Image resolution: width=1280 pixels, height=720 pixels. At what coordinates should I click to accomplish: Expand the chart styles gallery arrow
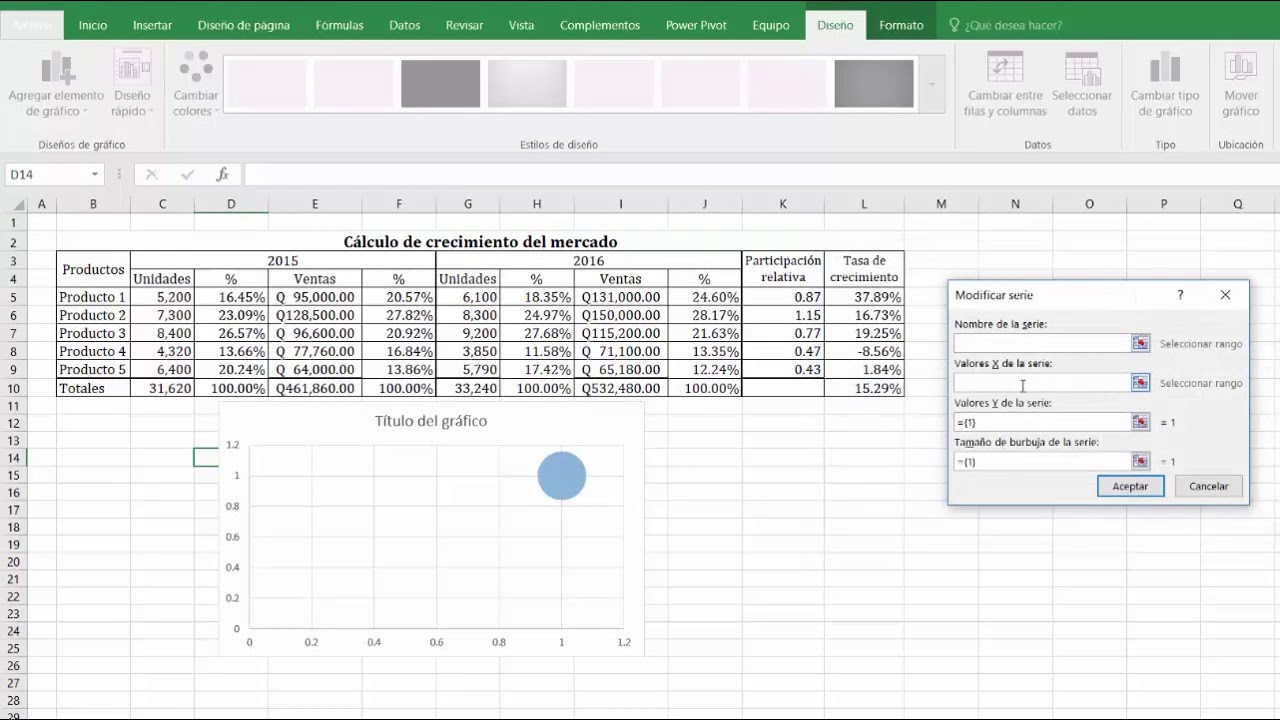[x=931, y=84]
